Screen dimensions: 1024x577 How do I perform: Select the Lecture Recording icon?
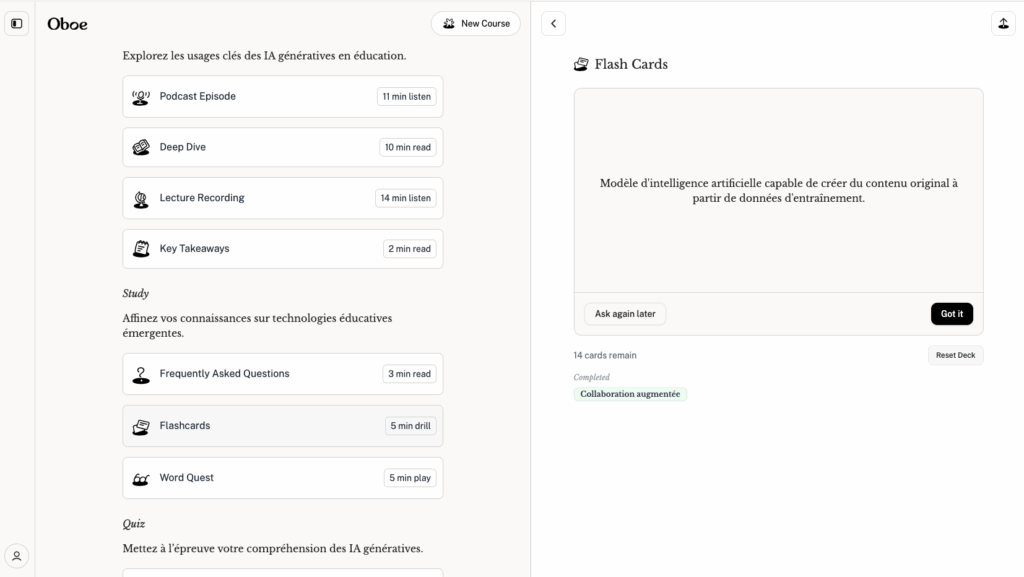coord(141,198)
